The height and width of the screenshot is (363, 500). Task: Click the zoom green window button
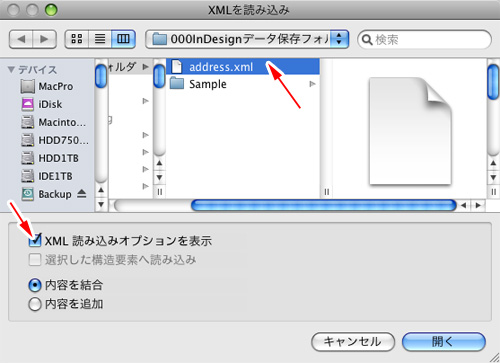[51, 10]
